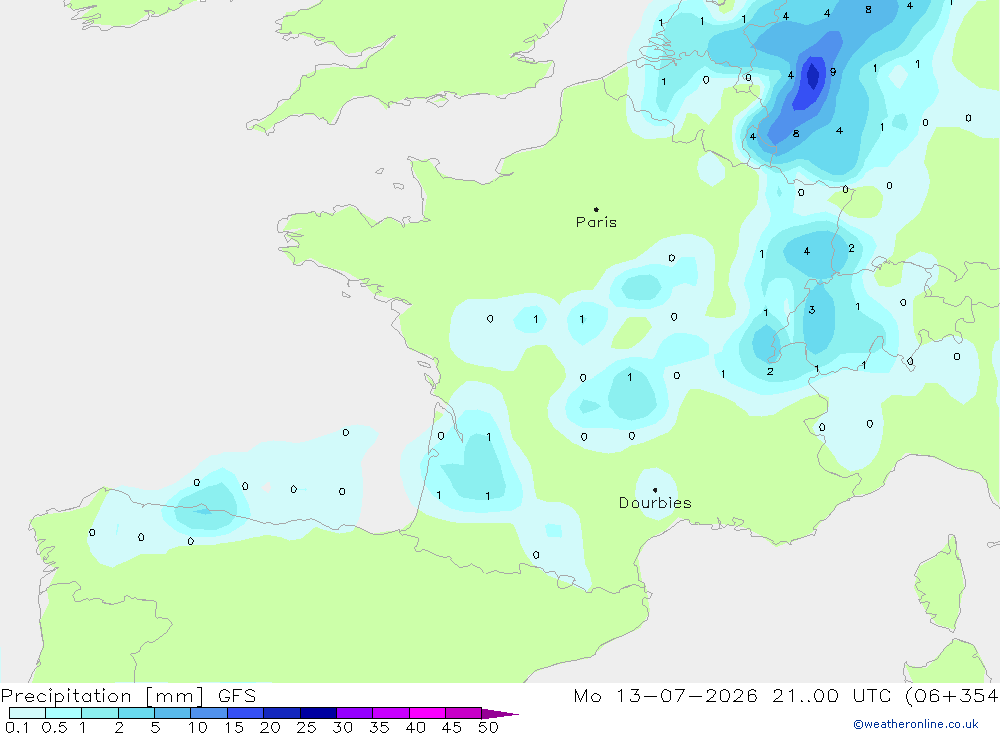Viewport: 1000px width, 733px height.
Task: Click the purple over-50 legend arrow
Action: (x=499, y=714)
